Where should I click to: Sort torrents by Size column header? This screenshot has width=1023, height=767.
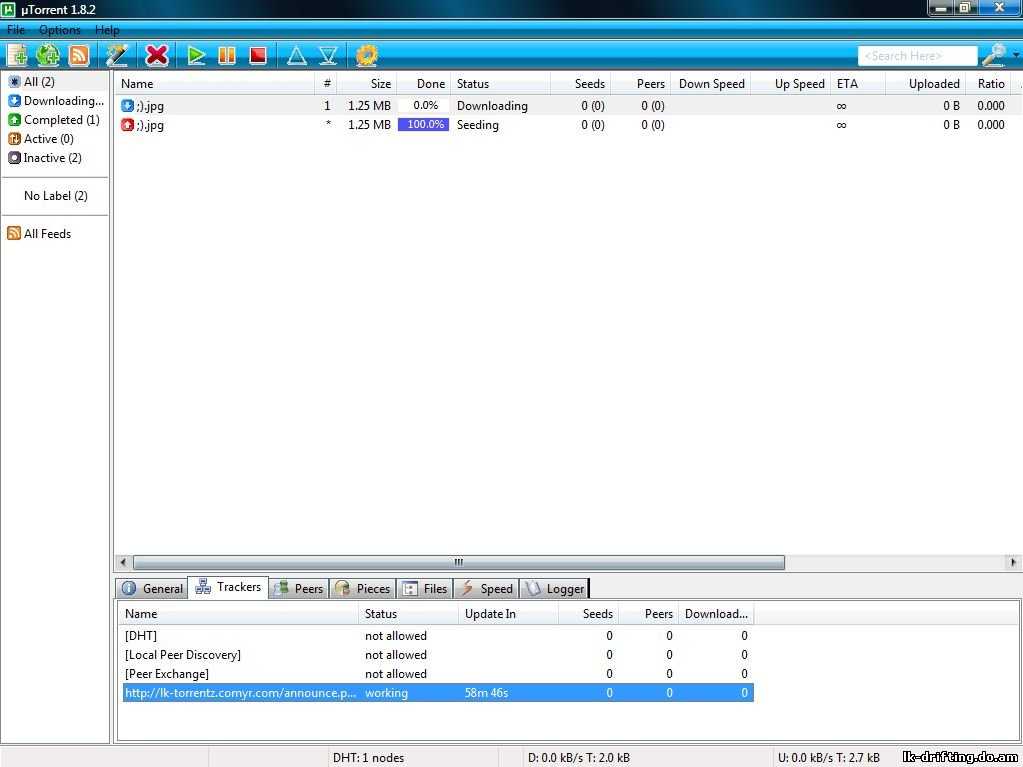[x=366, y=83]
